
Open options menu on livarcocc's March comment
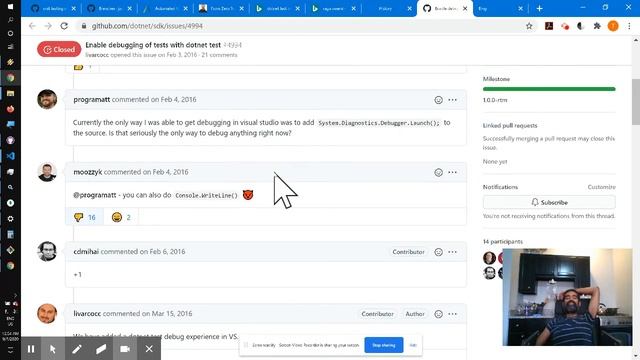(x=453, y=314)
